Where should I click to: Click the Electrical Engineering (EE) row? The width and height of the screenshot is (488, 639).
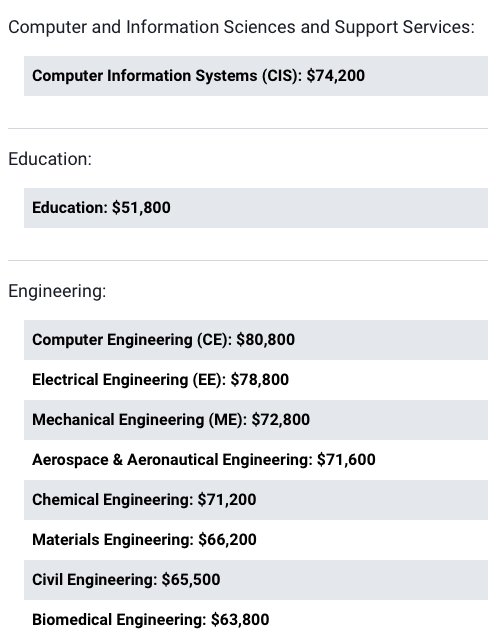click(x=256, y=380)
